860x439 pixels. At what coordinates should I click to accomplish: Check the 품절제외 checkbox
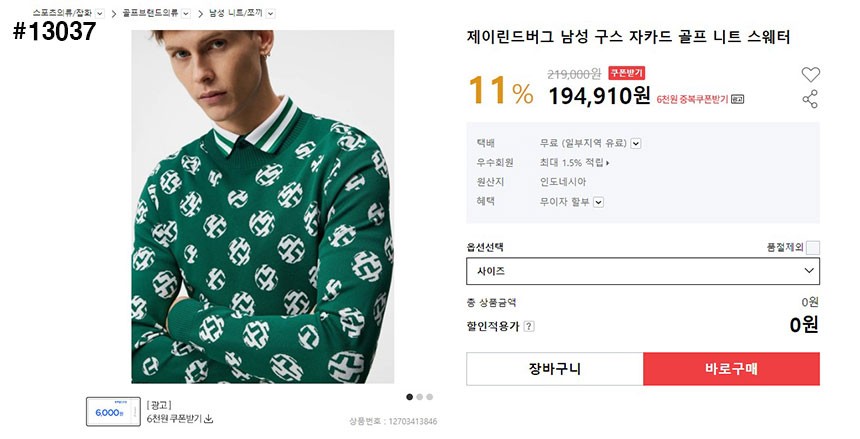pyautogui.click(x=813, y=248)
